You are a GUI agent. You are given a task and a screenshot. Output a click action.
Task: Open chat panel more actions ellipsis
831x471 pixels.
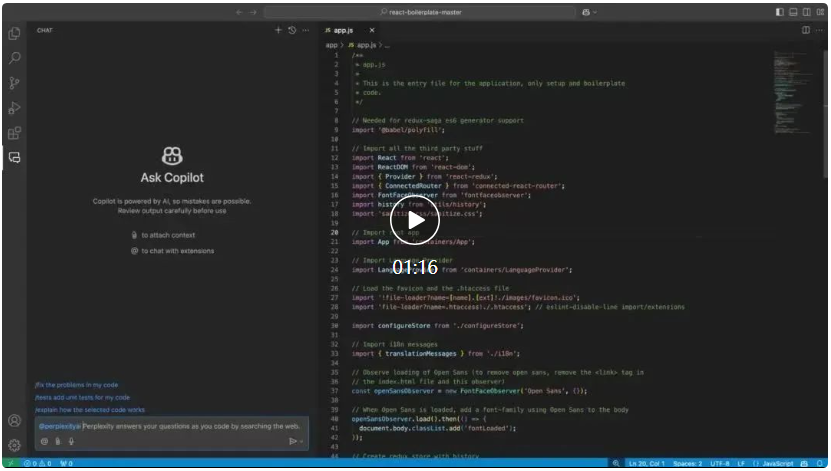[x=306, y=31]
